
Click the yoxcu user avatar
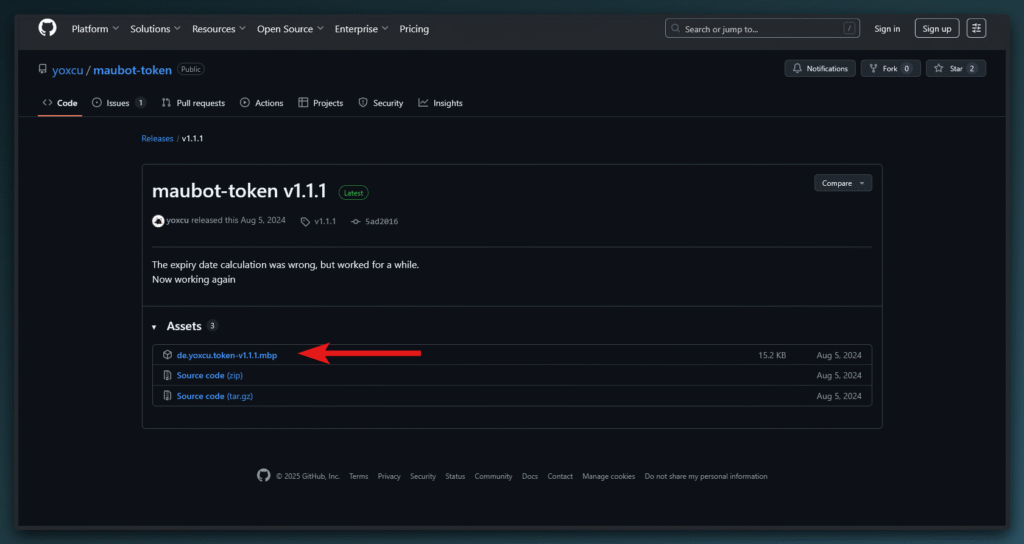tap(158, 221)
